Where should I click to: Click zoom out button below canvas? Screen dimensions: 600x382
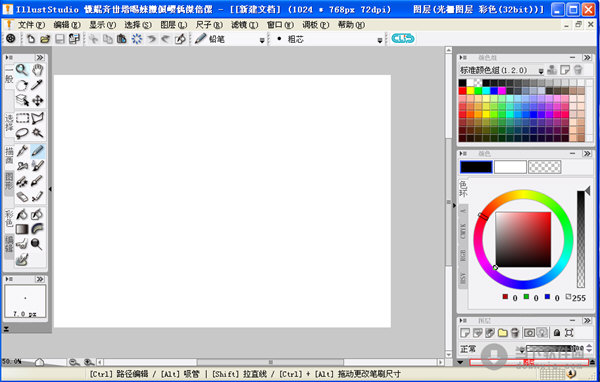pos(74,362)
